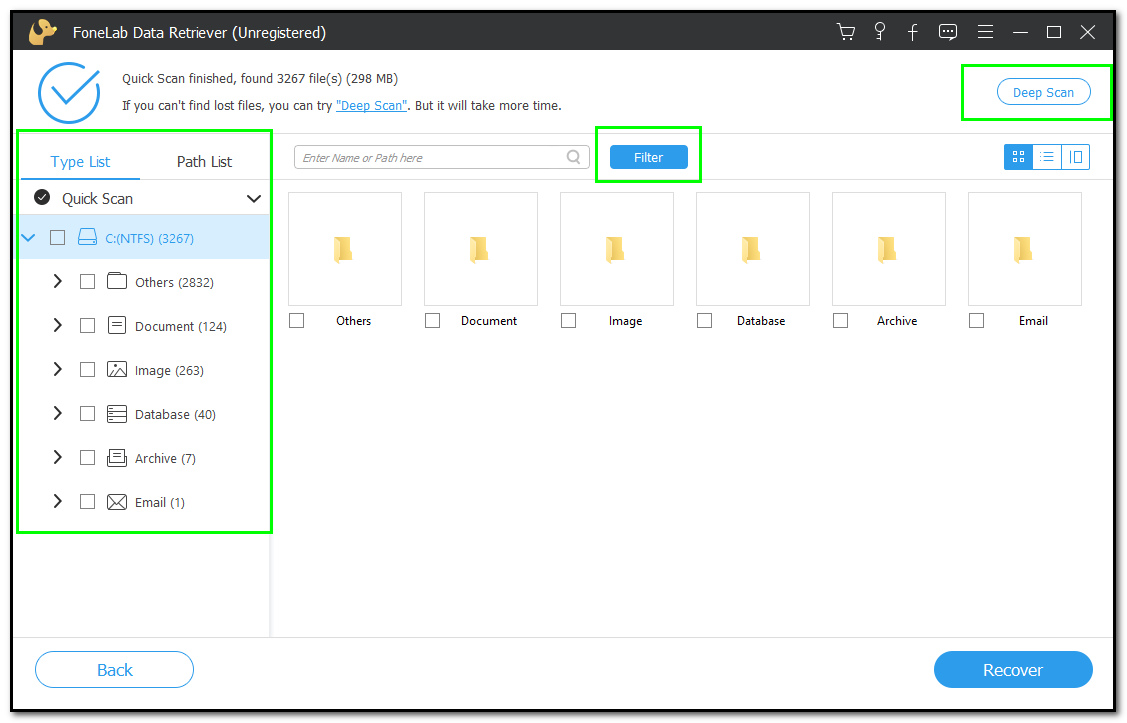Viewport: 1127px width, 723px height.
Task: Check the C:(NTFS) drive checkbox
Action: coord(58,237)
